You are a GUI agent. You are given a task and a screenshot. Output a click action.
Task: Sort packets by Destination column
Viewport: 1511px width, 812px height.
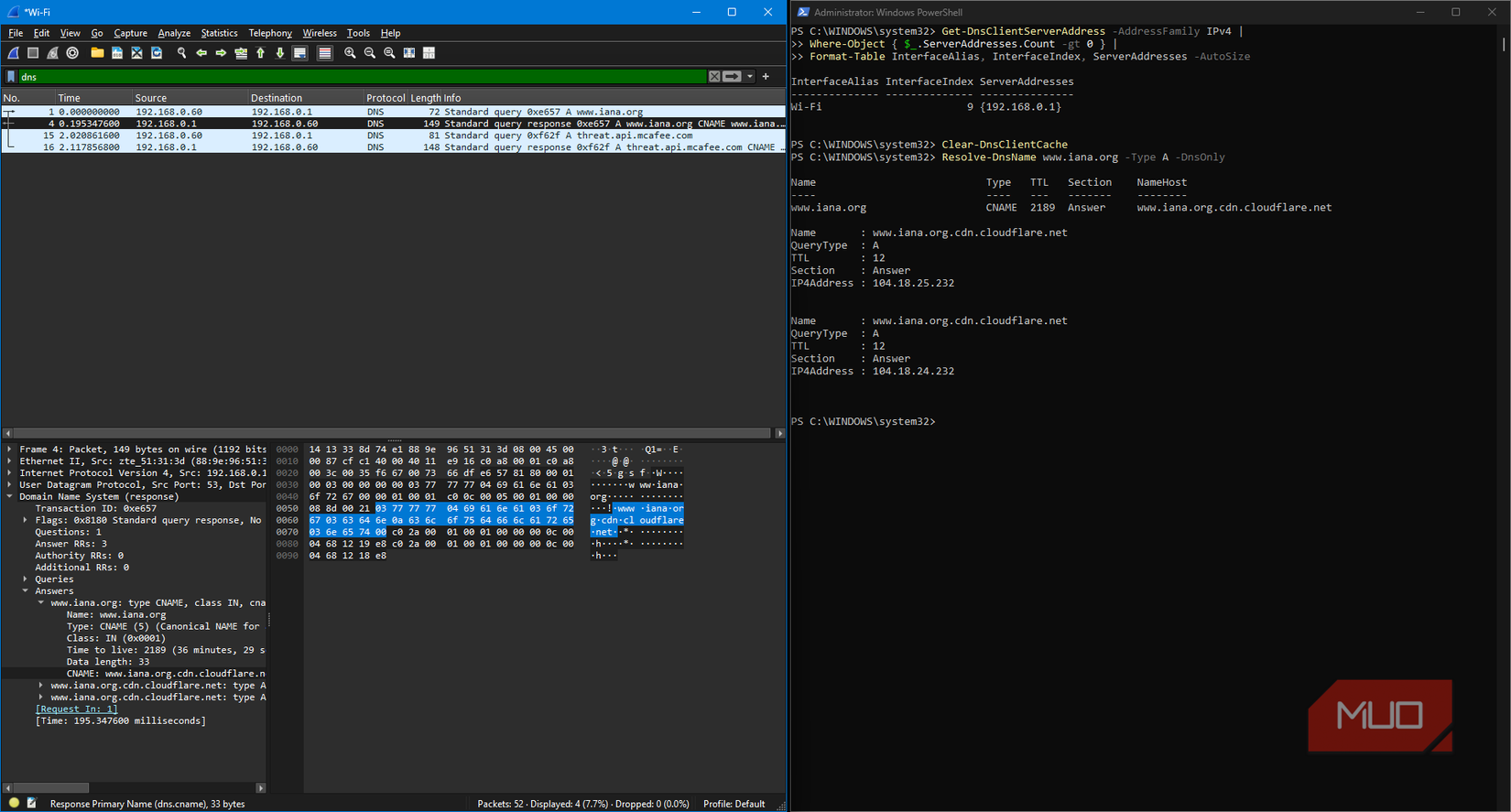pos(305,98)
